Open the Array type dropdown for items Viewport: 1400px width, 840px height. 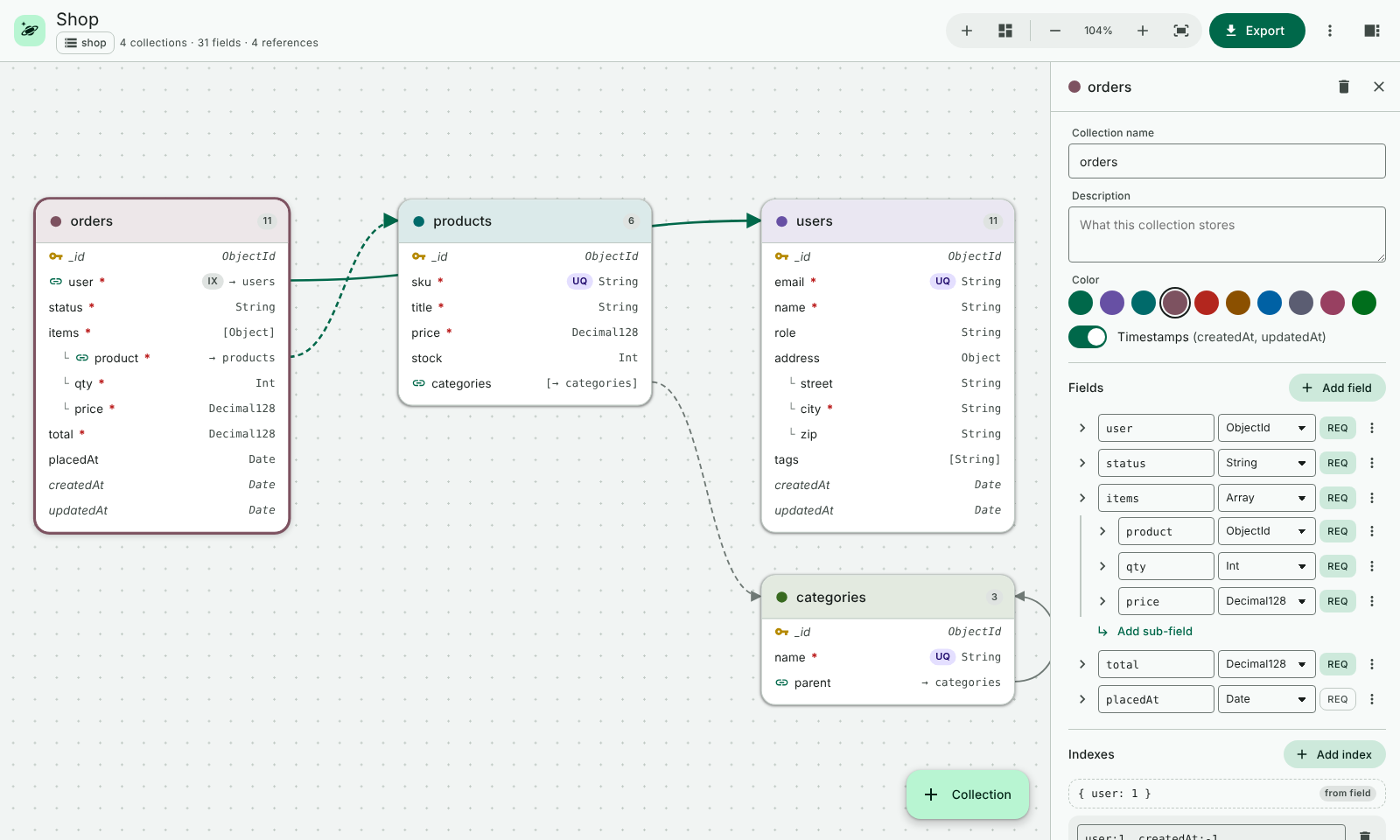1266,498
